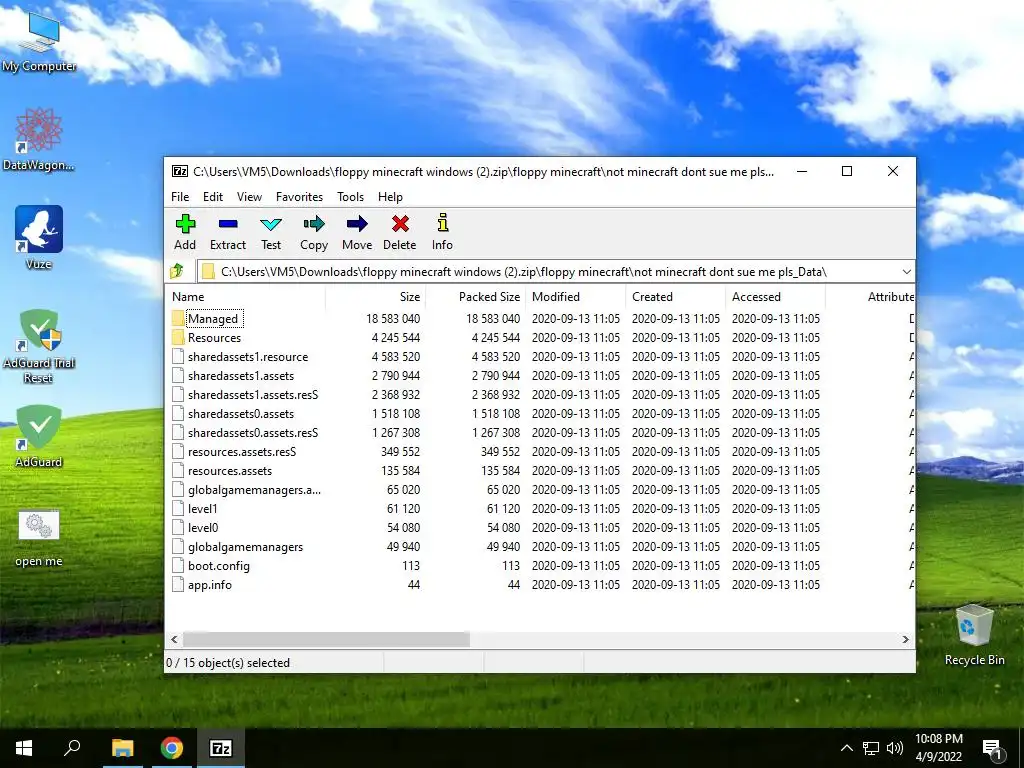The image size is (1024, 768).
Task: Select AdGuard Trial Reset desktop icon
Action: [x=39, y=347]
